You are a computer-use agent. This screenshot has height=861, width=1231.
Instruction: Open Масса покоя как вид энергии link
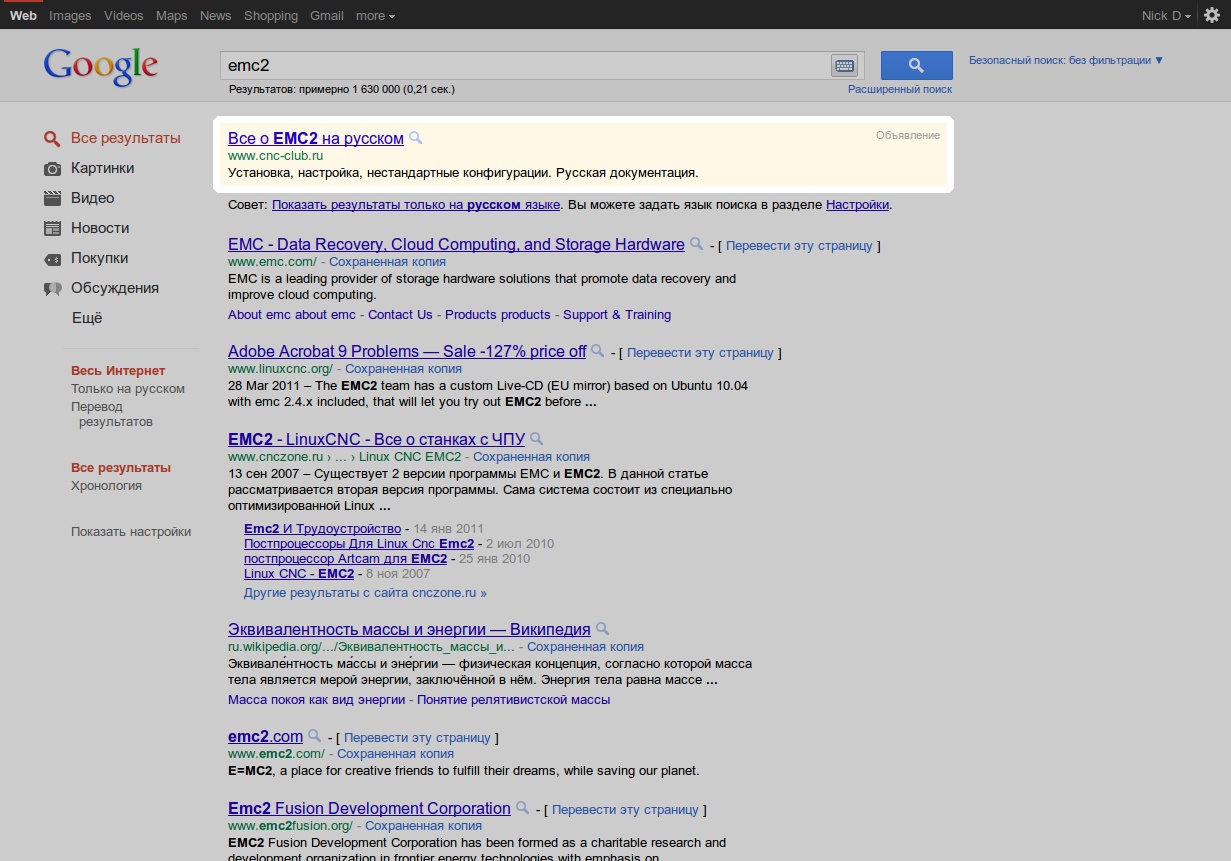316,700
